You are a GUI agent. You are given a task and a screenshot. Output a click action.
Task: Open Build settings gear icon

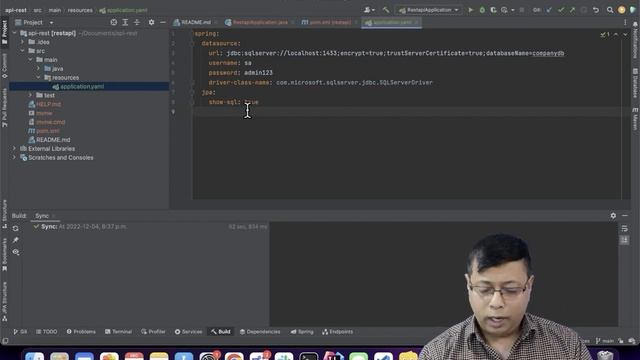pos(613,216)
